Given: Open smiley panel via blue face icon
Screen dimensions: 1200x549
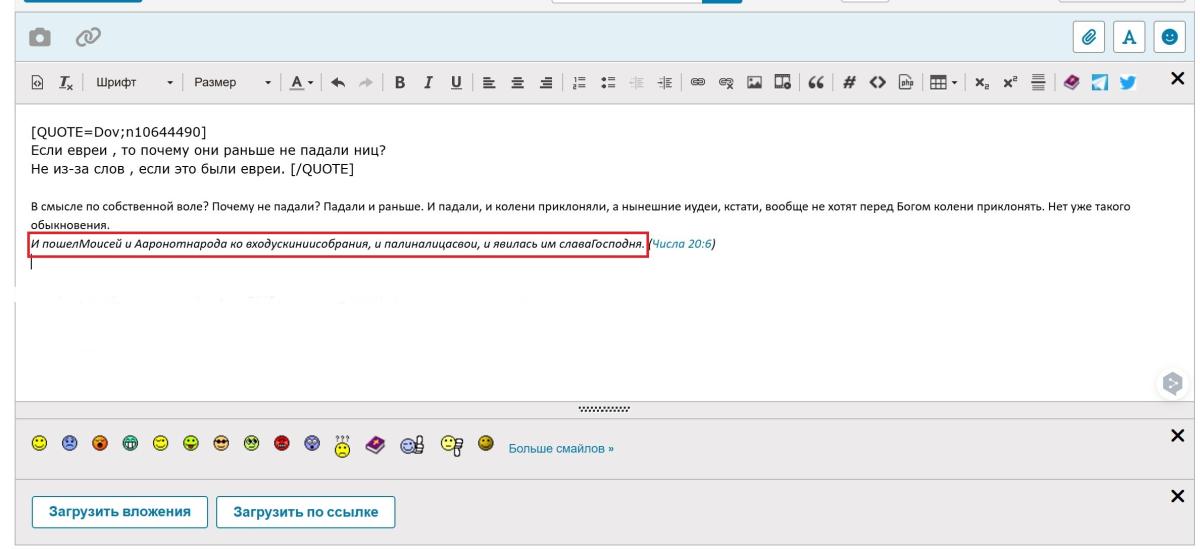Looking at the screenshot, I should point(1168,35).
